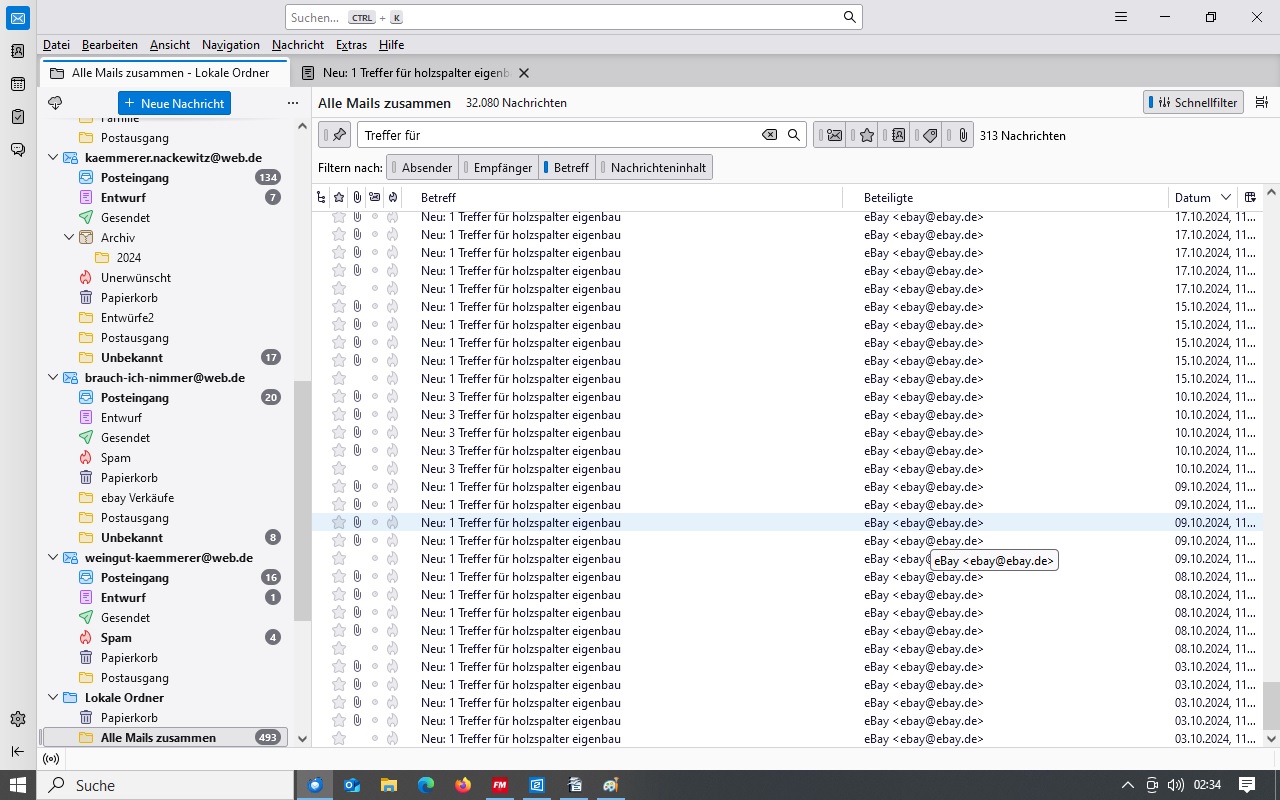Enable filtering by Absender
Viewport: 1280px width, 800px height.
424,167
